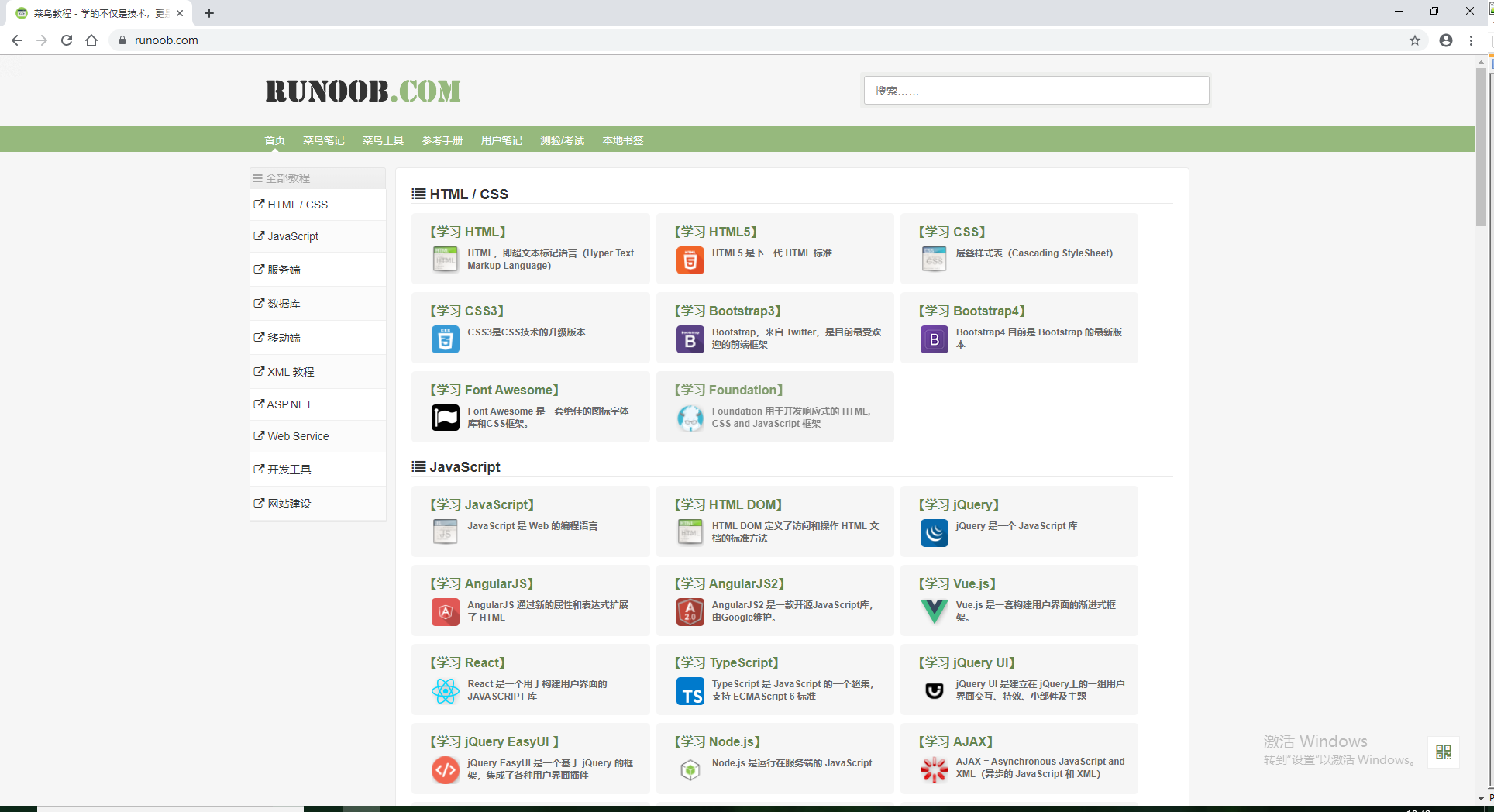Click the Bootstrap3 purple B icon
Viewport: 1494px width, 812px height.
click(x=690, y=339)
